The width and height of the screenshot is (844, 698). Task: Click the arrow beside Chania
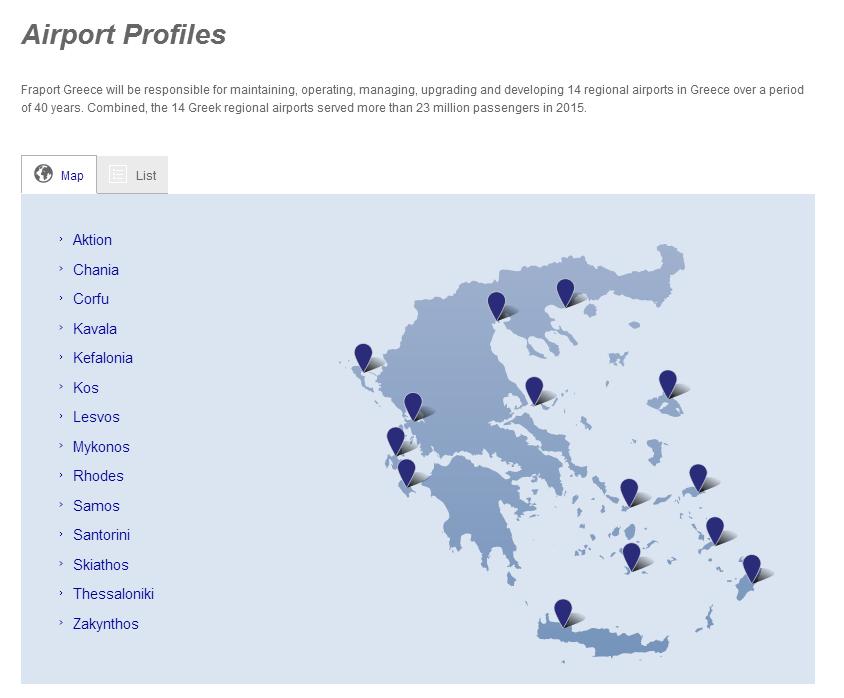(61, 269)
